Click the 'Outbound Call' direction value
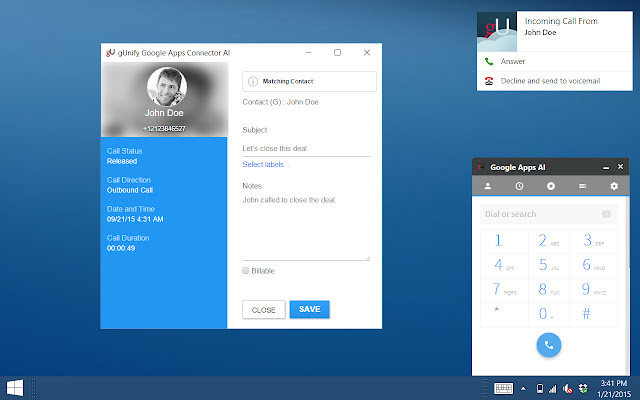 130,190
